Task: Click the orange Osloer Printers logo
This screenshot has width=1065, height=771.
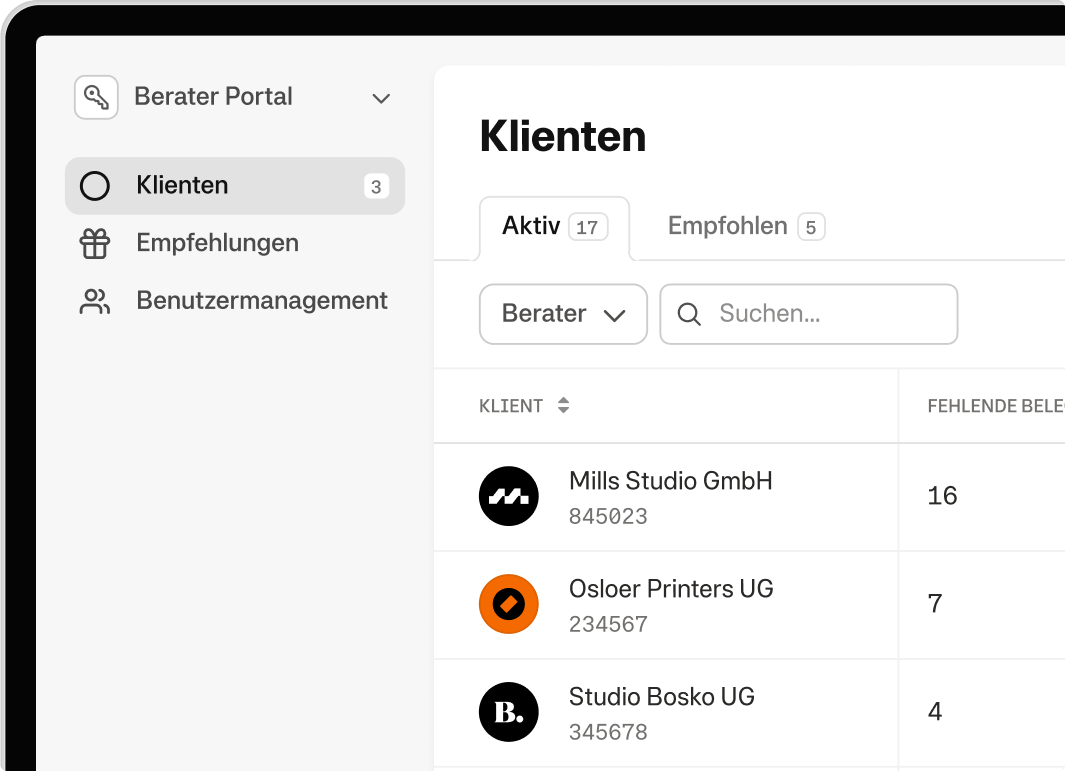Action: (x=509, y=604)
